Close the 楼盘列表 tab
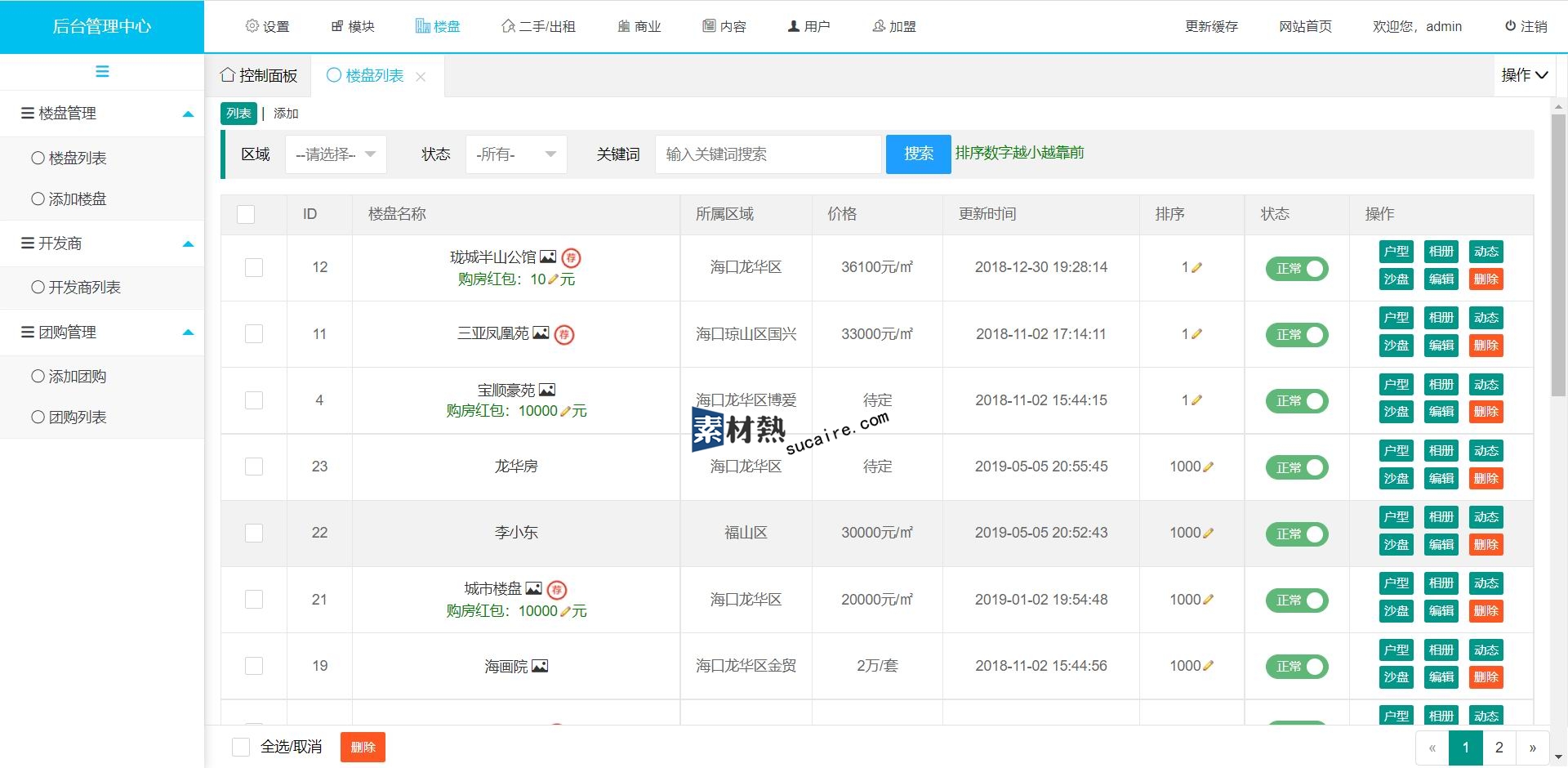This screenshot has height=768, width=1568. 421,77
